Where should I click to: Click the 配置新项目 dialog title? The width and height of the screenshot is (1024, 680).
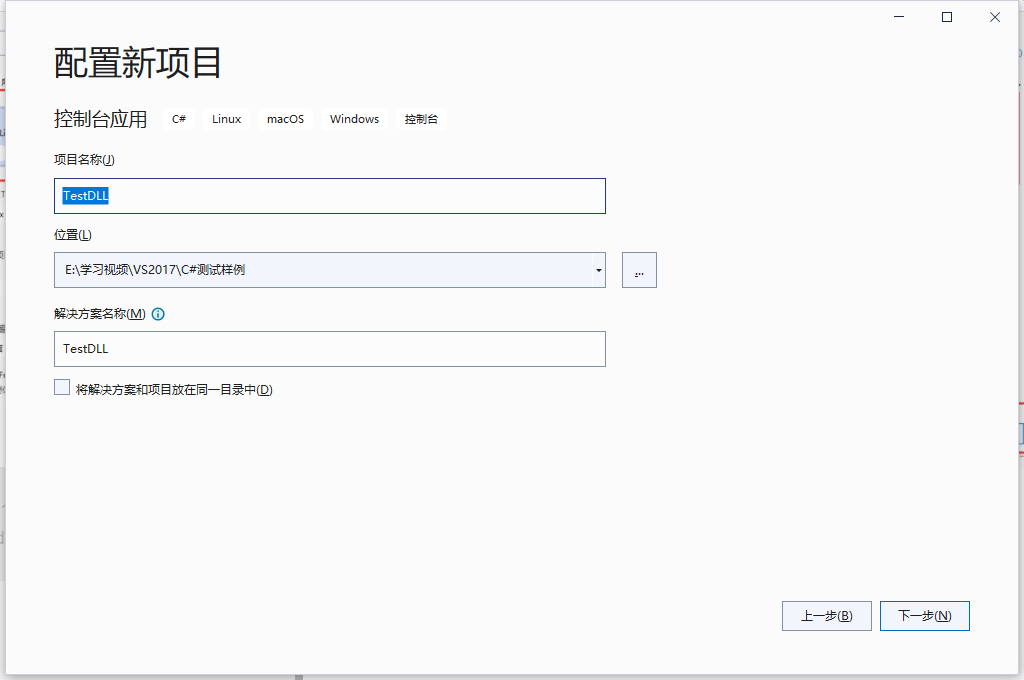click(138, 62)
